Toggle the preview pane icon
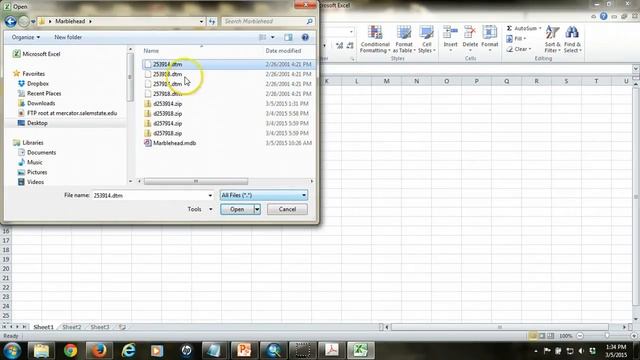 288,37
